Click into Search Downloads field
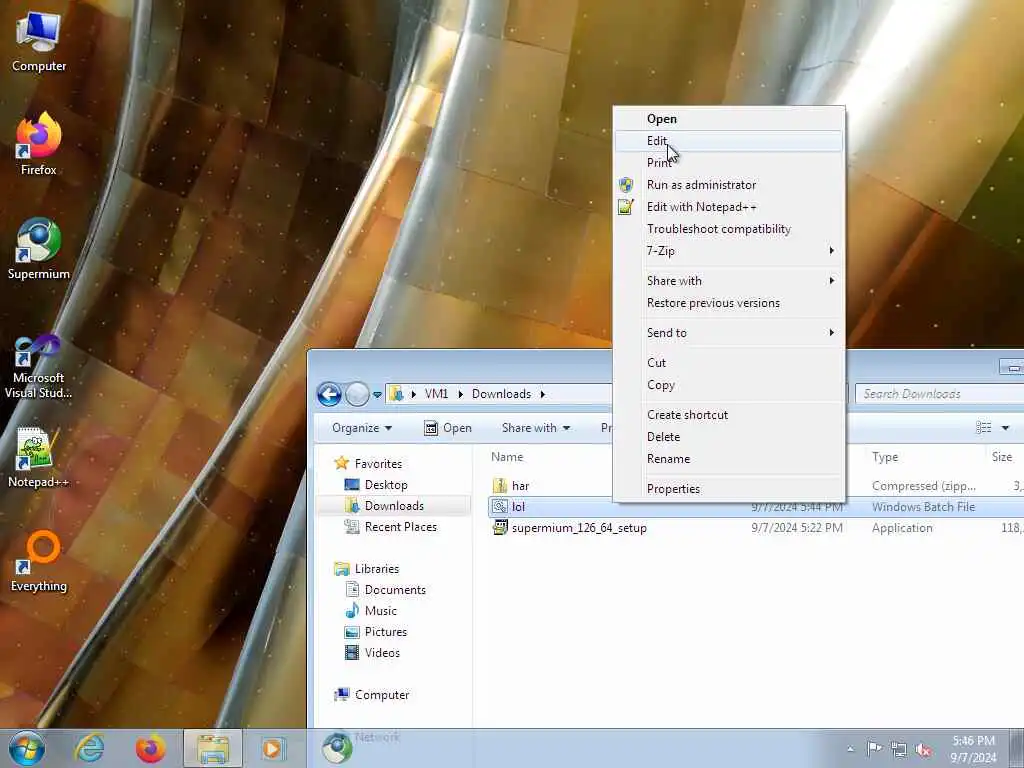 [x=940, y=394]
